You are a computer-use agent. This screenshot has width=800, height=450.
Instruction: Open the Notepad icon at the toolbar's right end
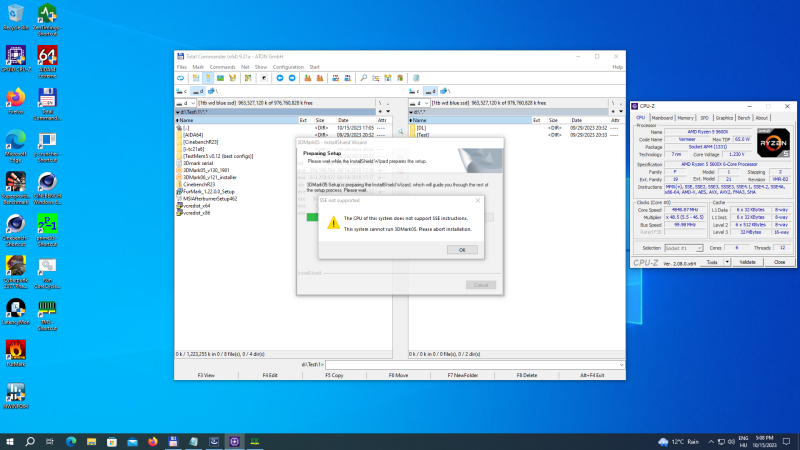pyautogui.click(x=416, y=78)
